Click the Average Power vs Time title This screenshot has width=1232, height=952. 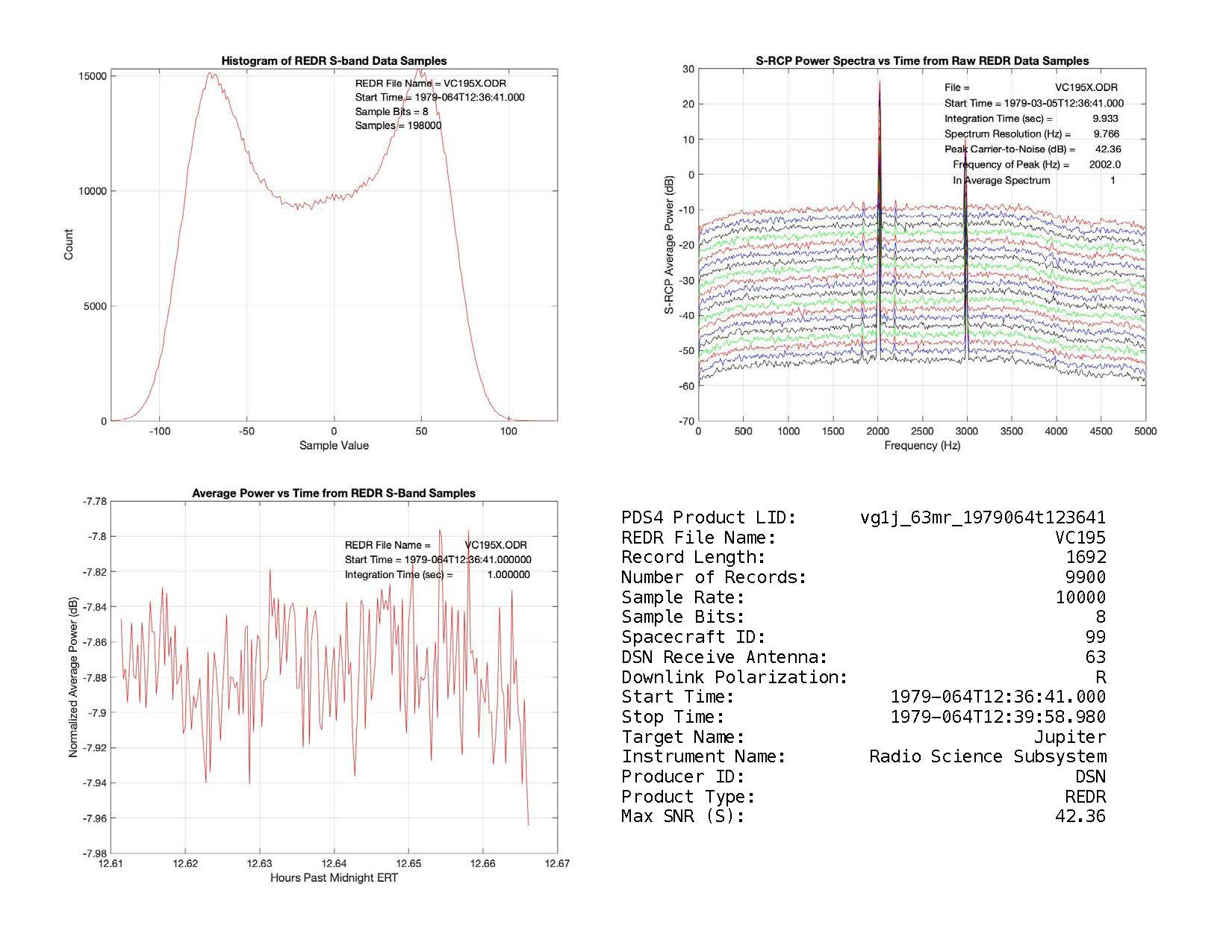334,494
